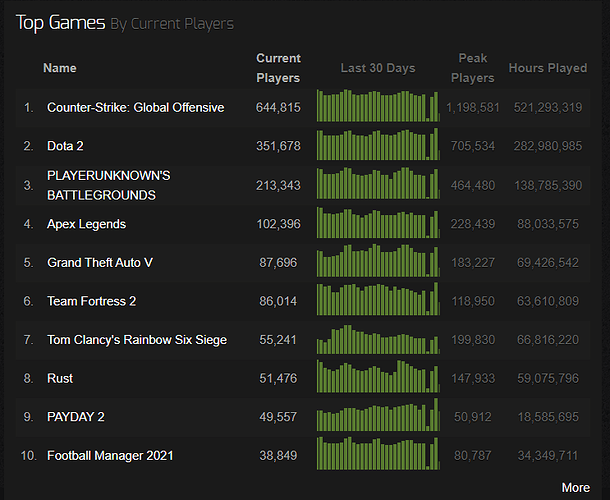Click current players value 55,241

278,340
